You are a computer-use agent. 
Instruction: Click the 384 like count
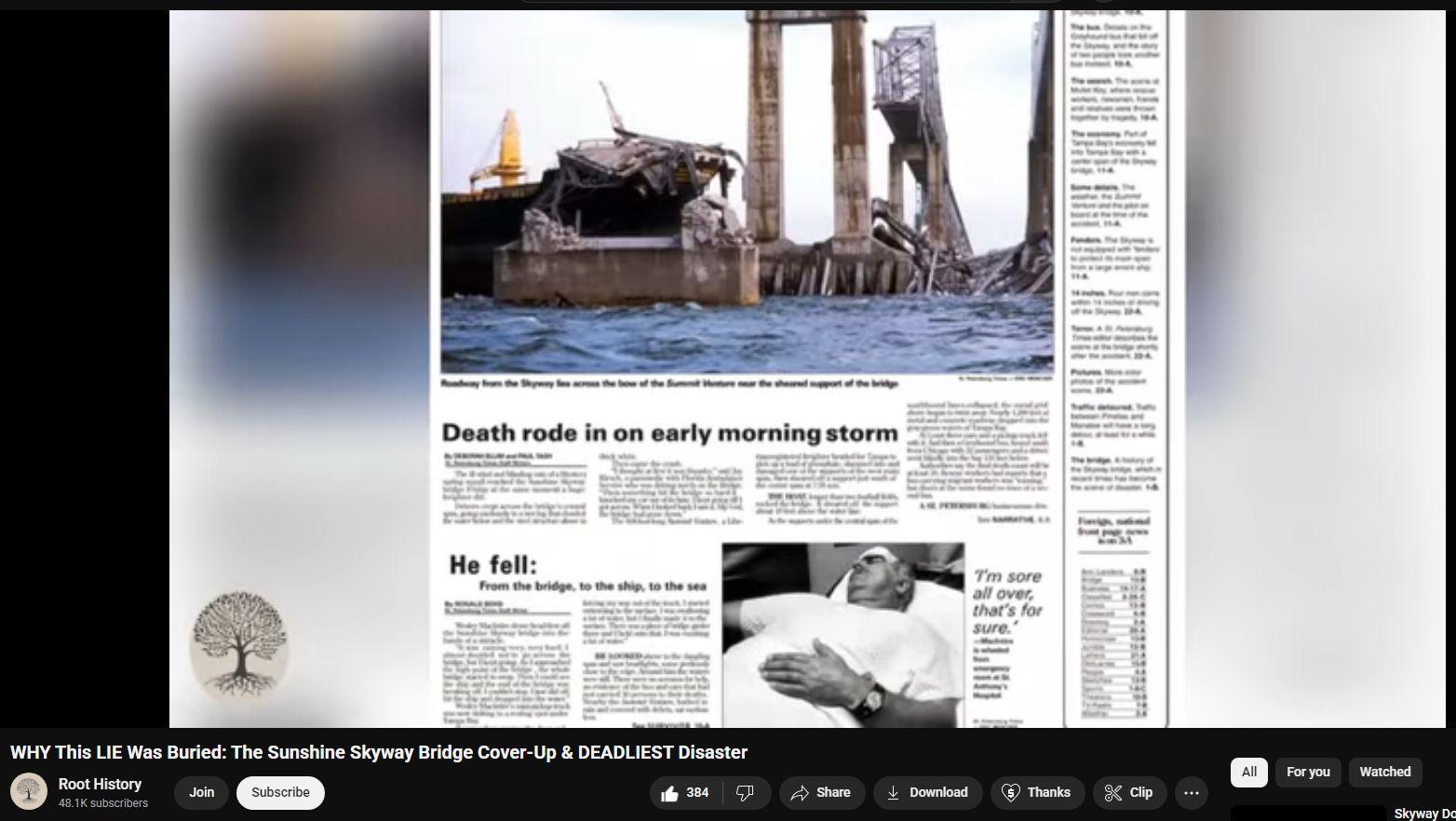[697, 793]
